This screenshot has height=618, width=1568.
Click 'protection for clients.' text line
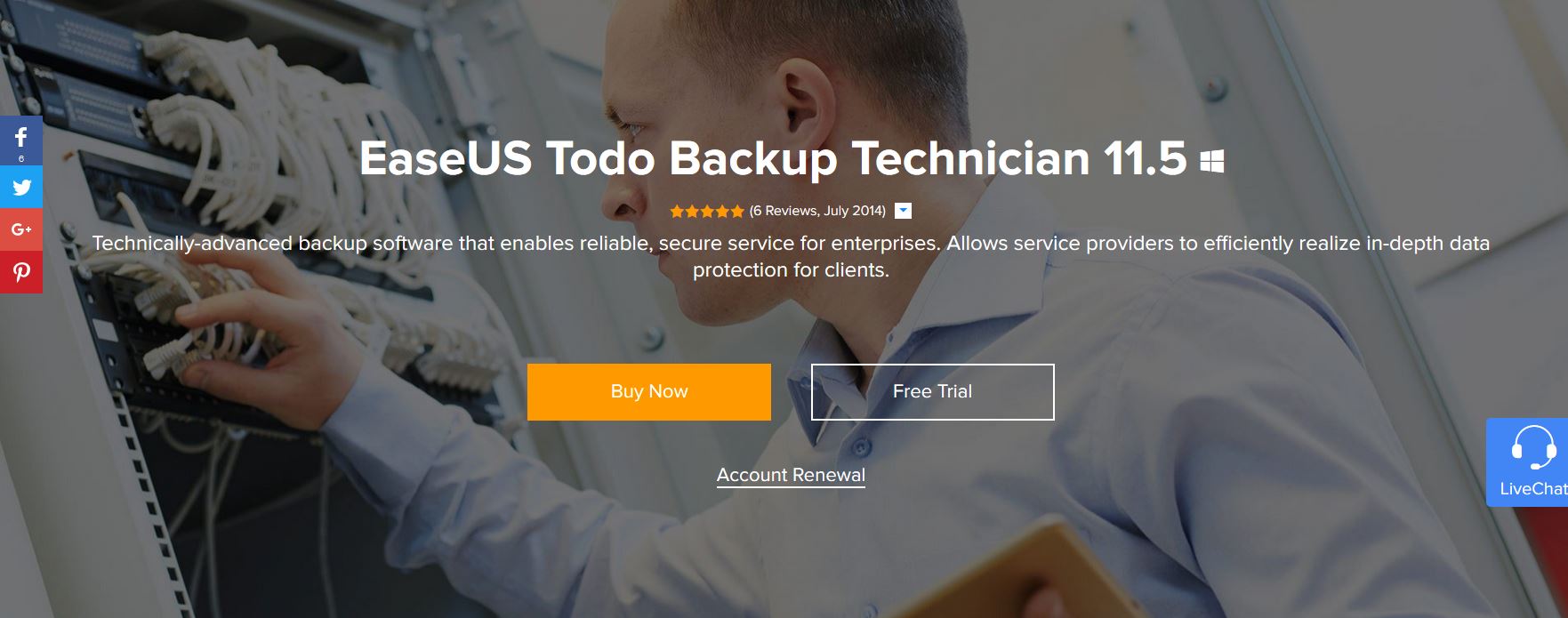click(x=791, y=270)
